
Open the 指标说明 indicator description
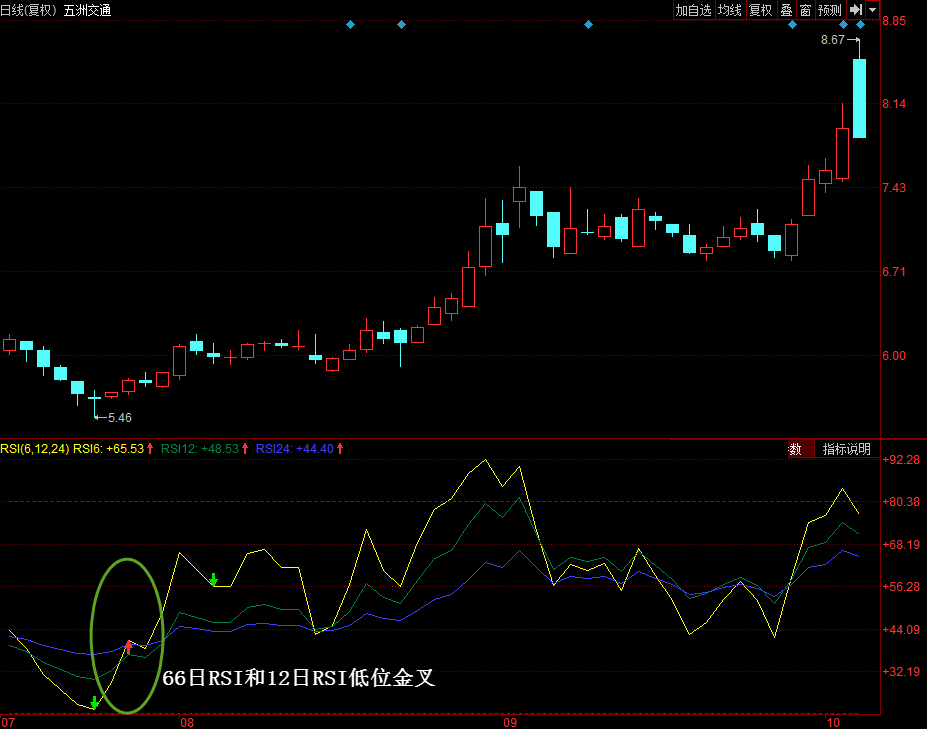pos(846,449)
